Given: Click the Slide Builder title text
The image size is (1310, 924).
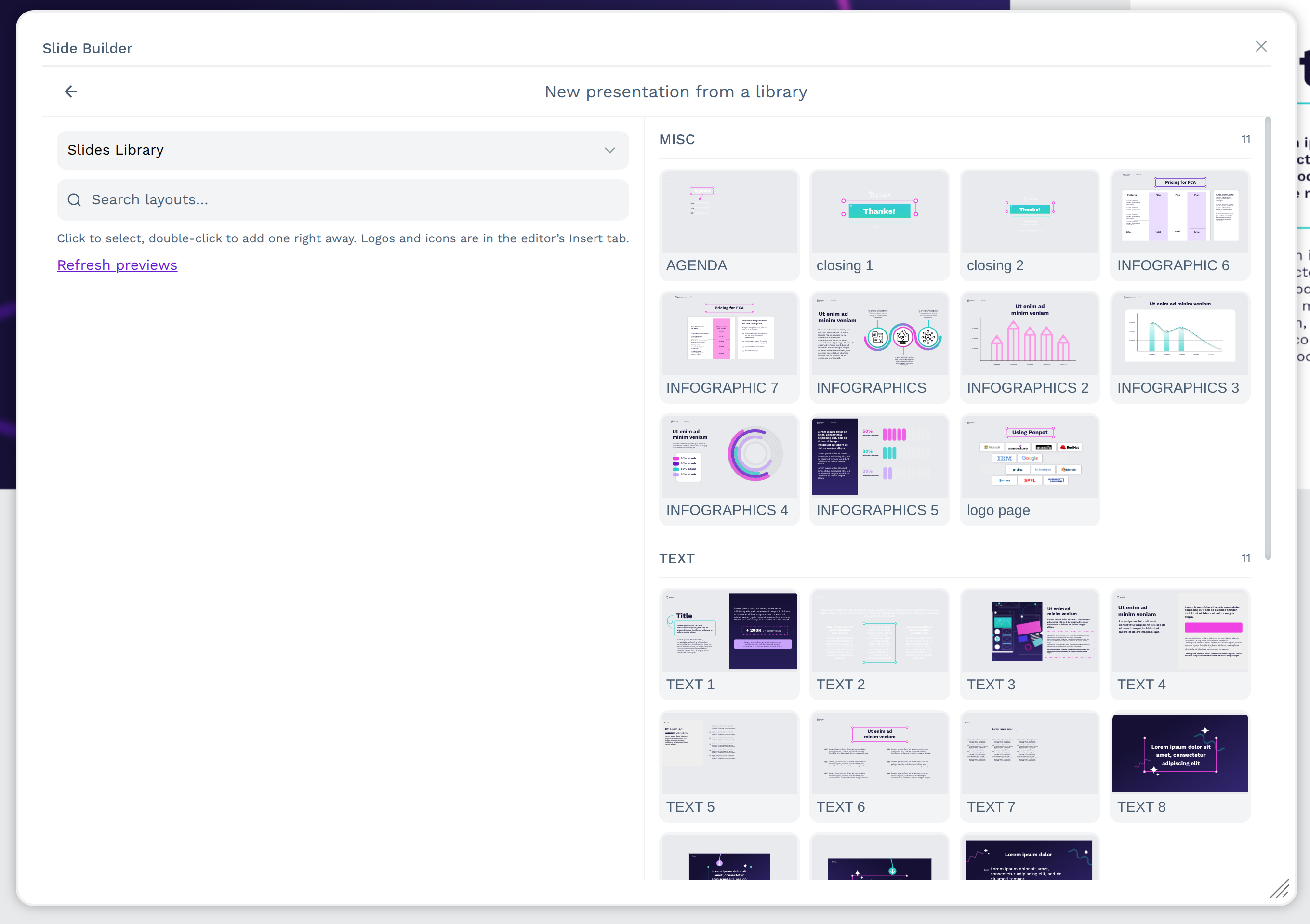Looking at the screenshot, I should pos(87,48).
